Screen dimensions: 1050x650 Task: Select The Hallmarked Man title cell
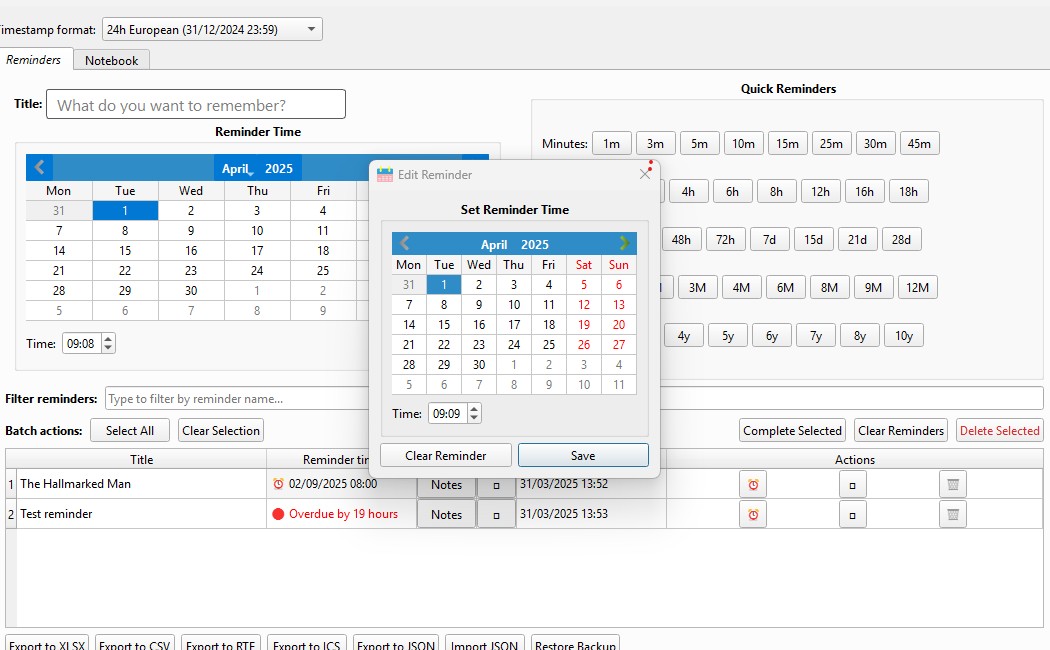141,483
